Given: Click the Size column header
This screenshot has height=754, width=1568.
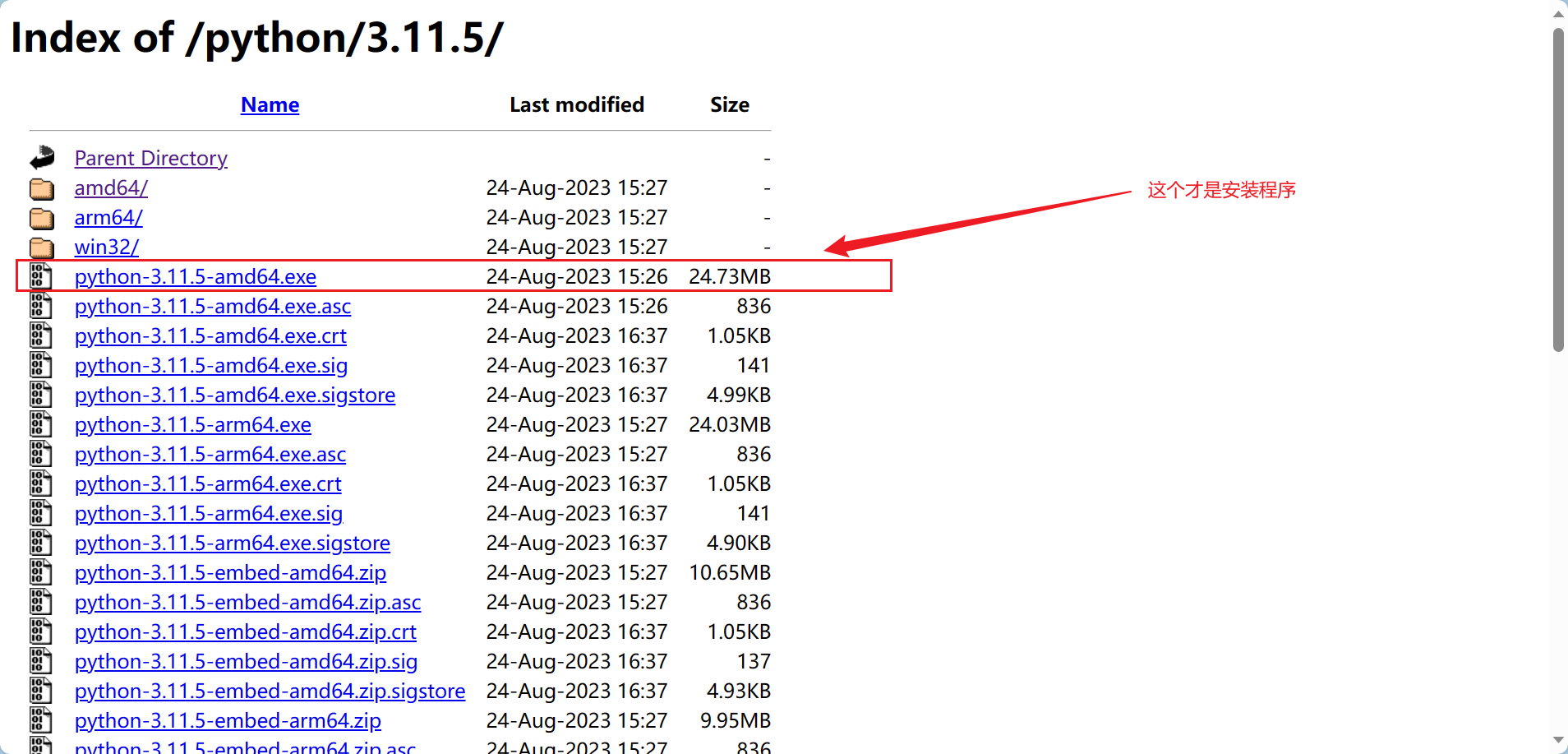Looking at the screenshot, I should pos(730,105).
